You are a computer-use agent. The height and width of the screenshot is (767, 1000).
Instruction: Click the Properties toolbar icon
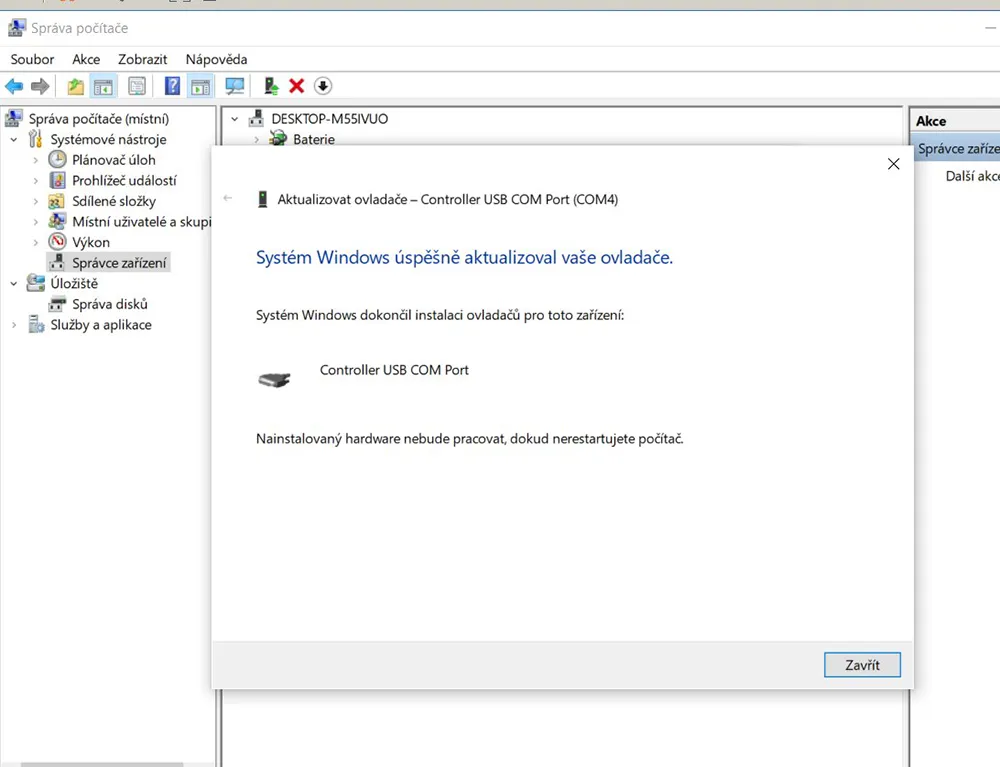pos(136,86)
